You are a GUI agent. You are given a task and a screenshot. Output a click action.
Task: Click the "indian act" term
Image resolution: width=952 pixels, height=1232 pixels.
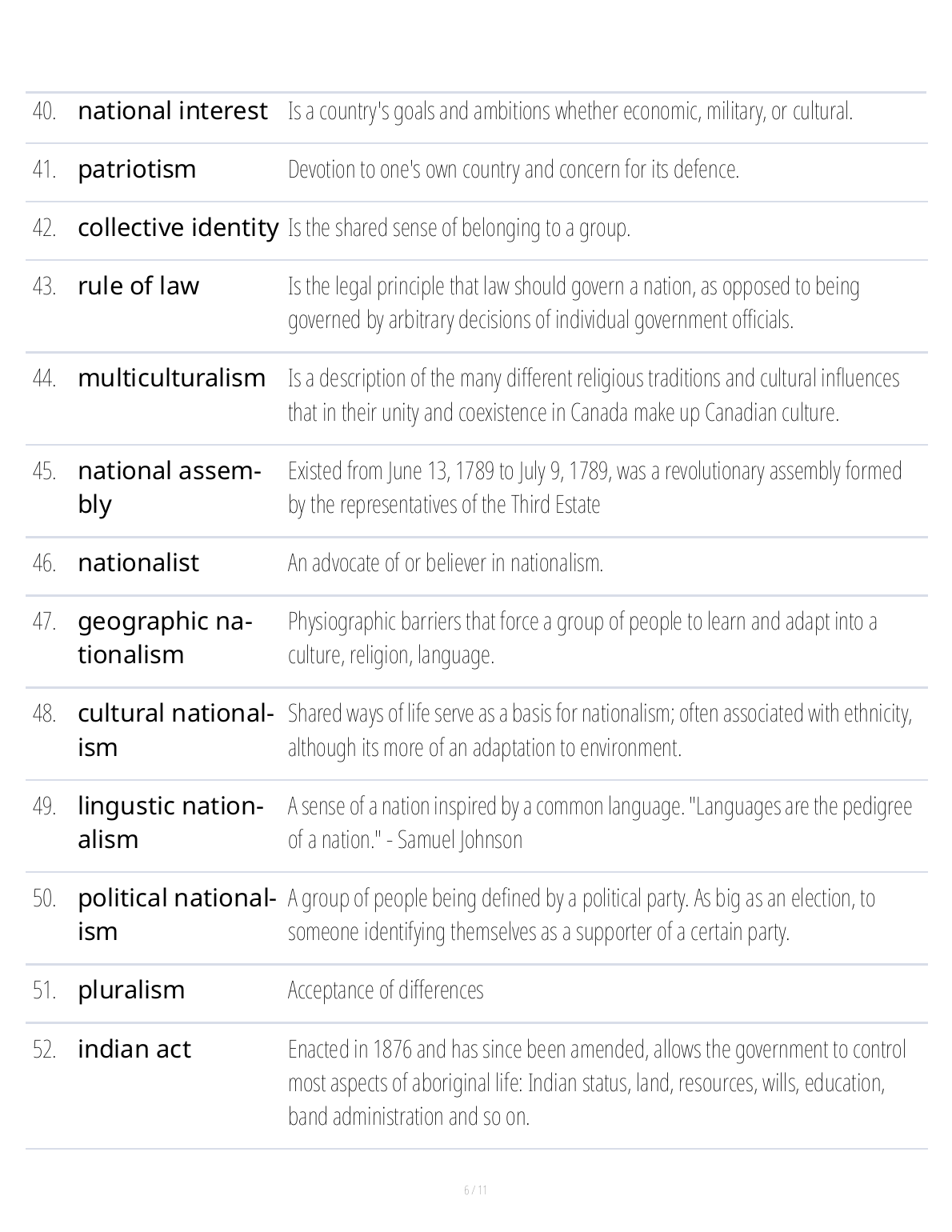[134, 1050]
